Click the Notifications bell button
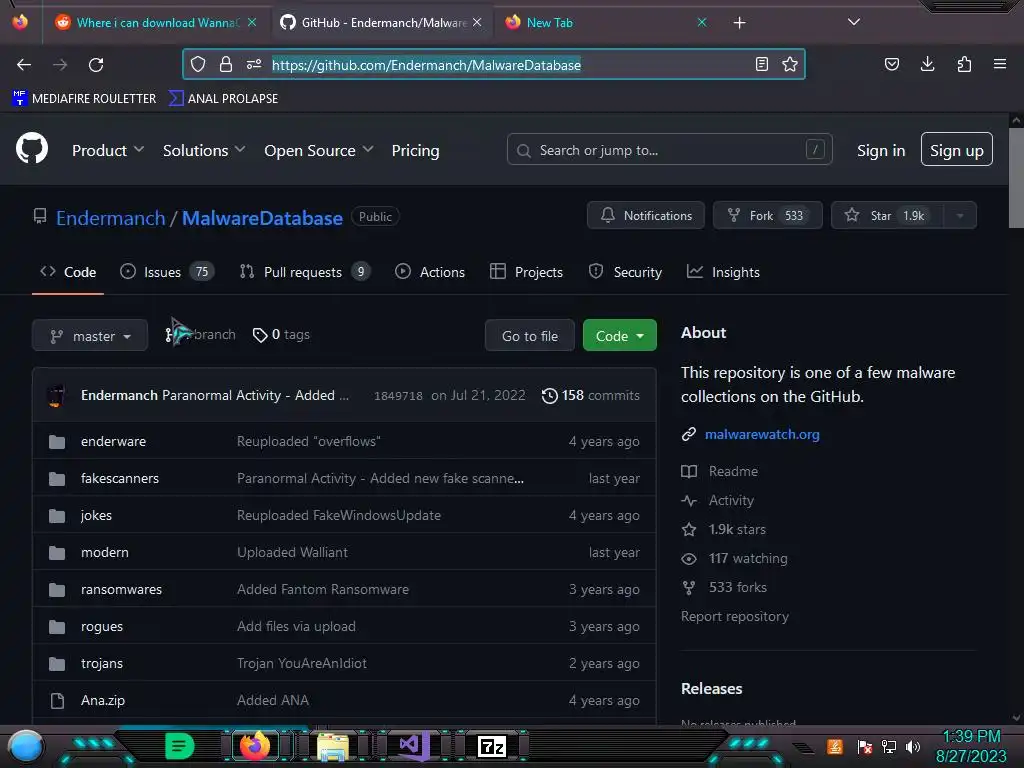This screenshot has width=1024, height=768. click(646, 216)
